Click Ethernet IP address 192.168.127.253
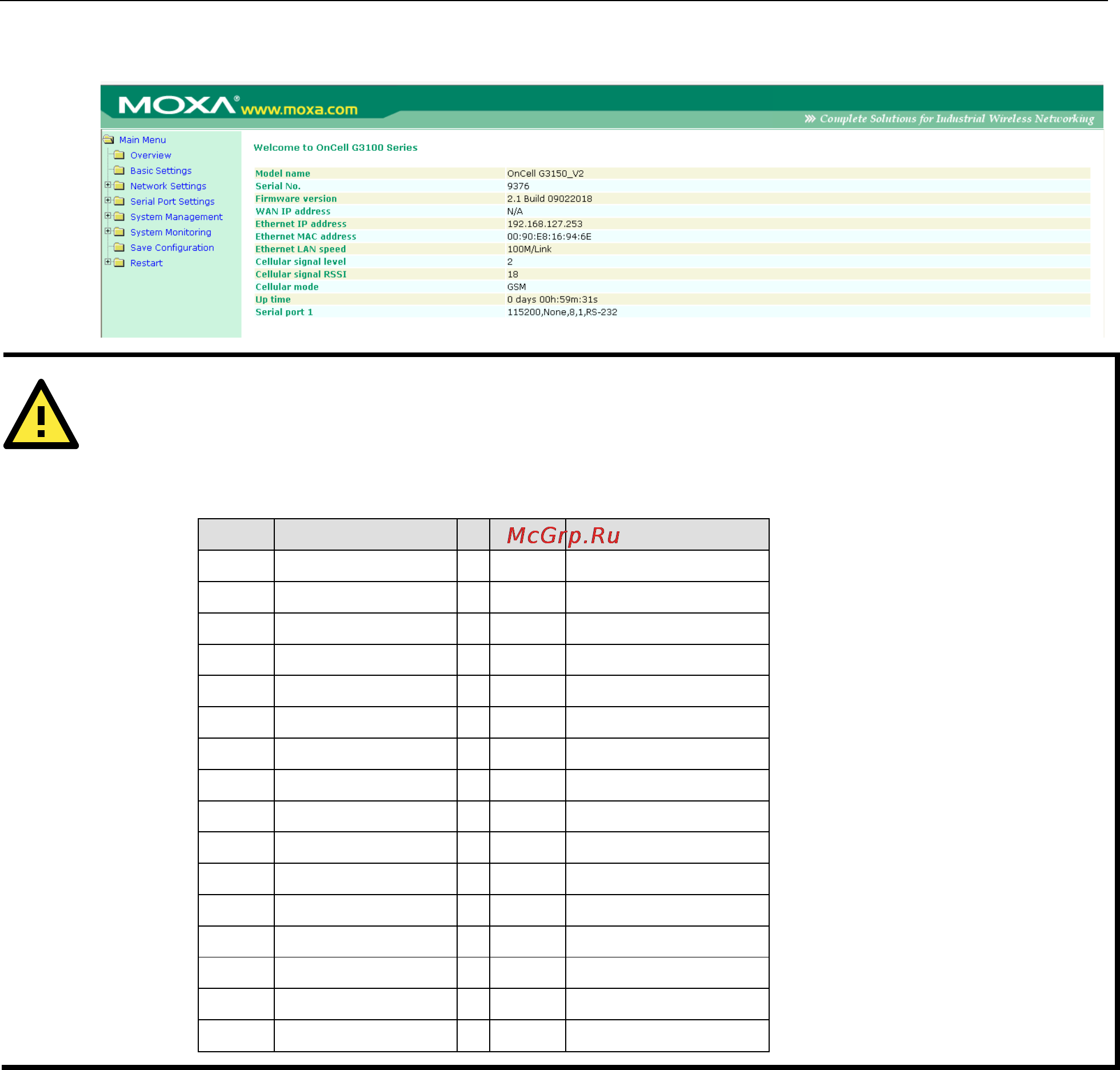1120x1070 pixels. tap(545, 224)
